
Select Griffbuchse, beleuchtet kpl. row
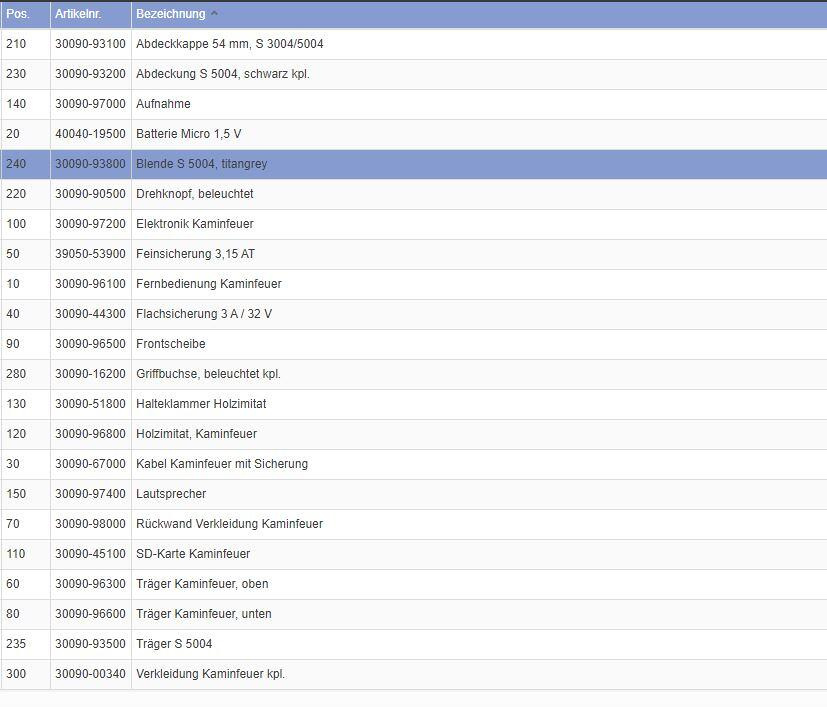208,374
